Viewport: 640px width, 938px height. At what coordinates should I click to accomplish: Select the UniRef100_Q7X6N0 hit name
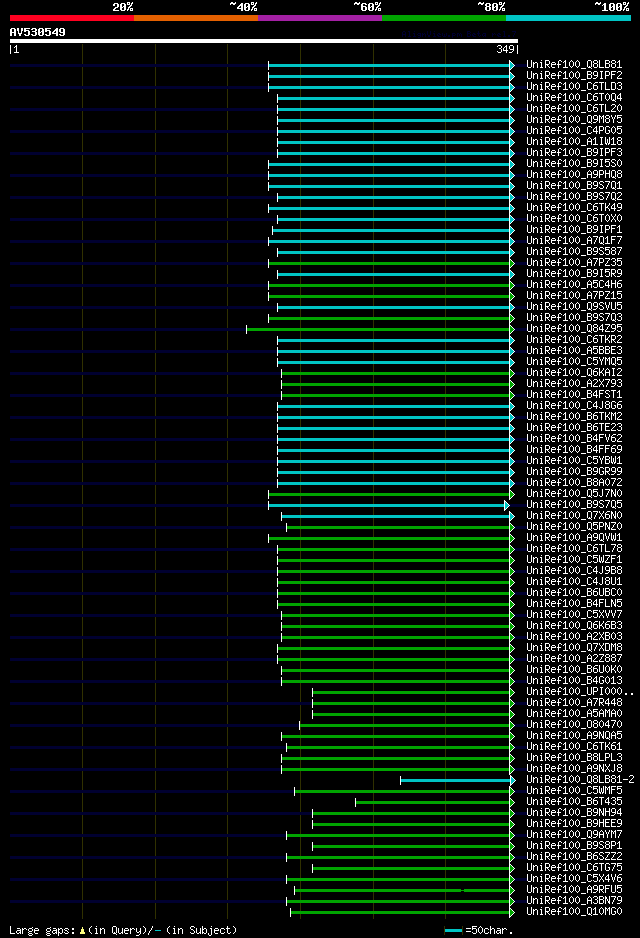click(x=574, y=515)
